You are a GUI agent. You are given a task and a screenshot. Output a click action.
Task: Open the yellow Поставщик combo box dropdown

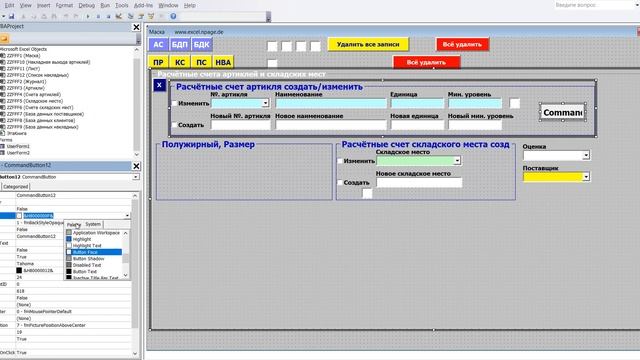pyautogui.click(x=586, y=177)
